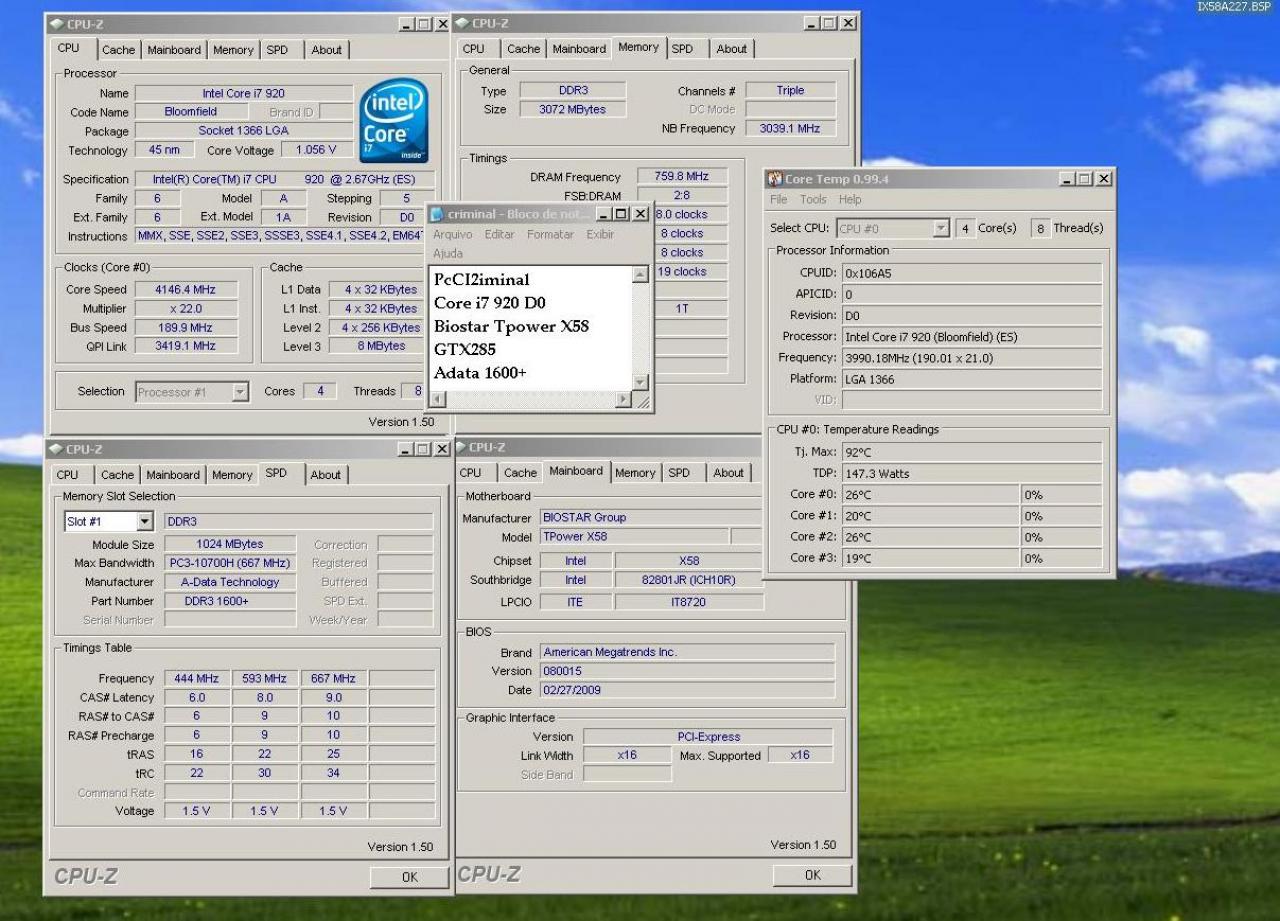Click the Graphic Interface PCI-Express version field
The height and width of the screenshot is (921, 1280).
tap(708, 737)
